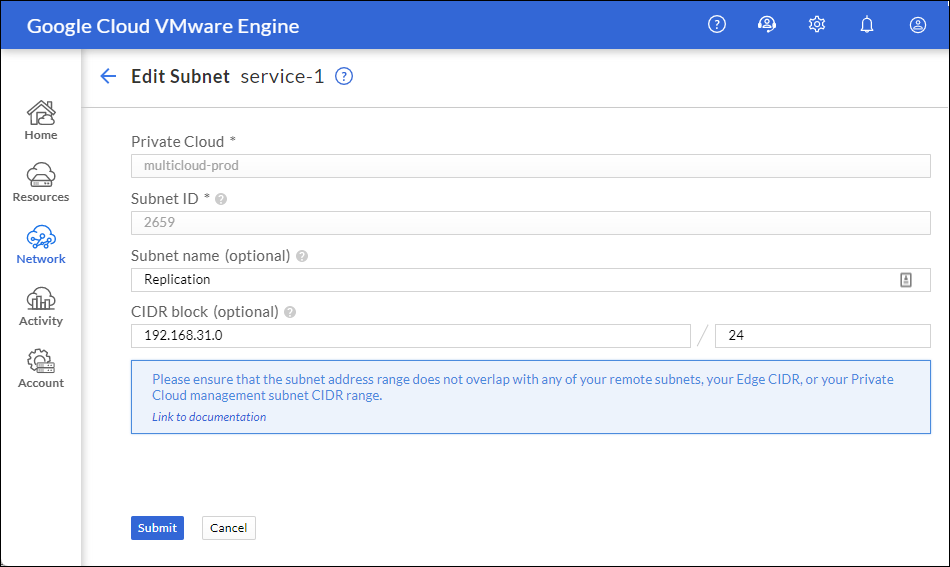Viewport: 950px width, 567px height.
Task: Select Network in the sidebar
Action: tap(41, 245)
